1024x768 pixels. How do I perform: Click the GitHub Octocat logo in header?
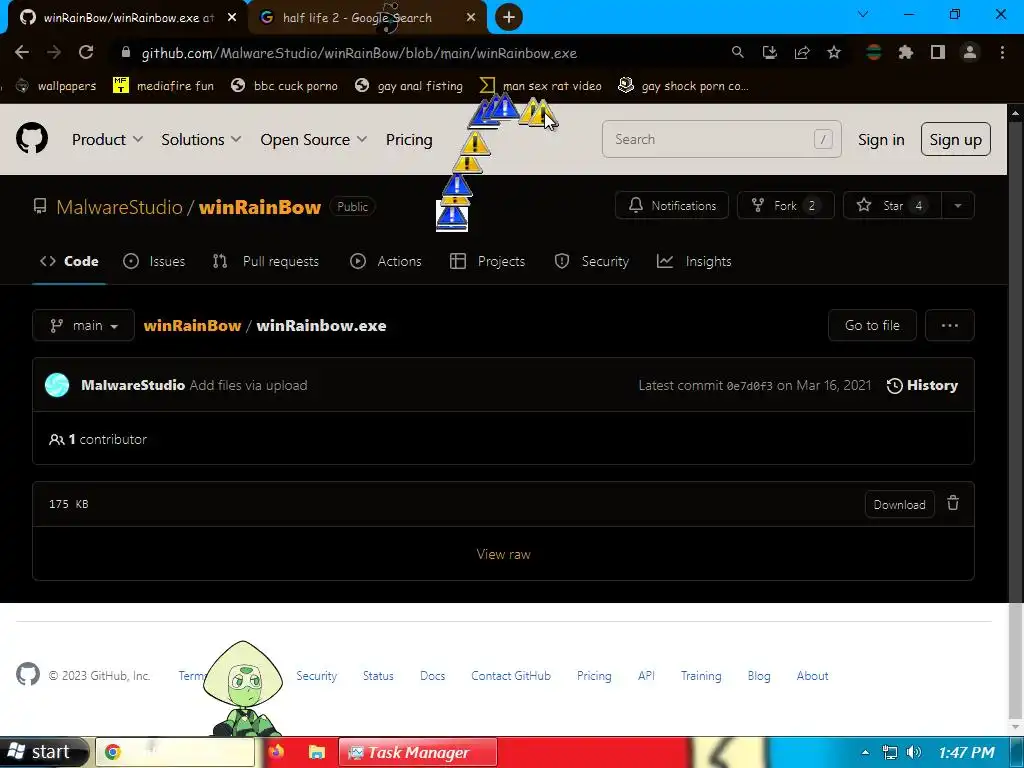tap(32, 138)
